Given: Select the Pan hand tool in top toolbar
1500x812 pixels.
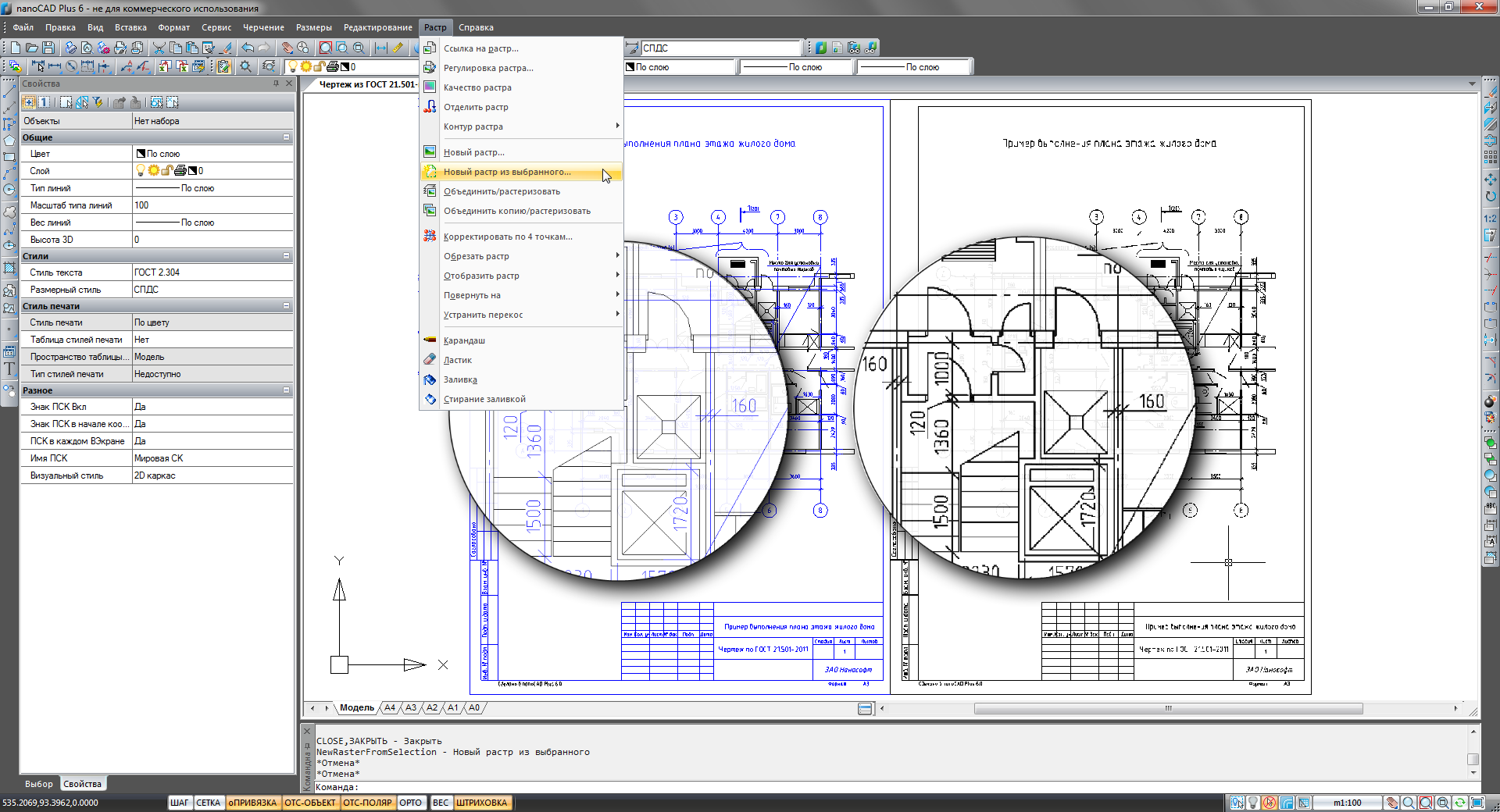Looking at the screenshot, I should [x=287, y=48].
